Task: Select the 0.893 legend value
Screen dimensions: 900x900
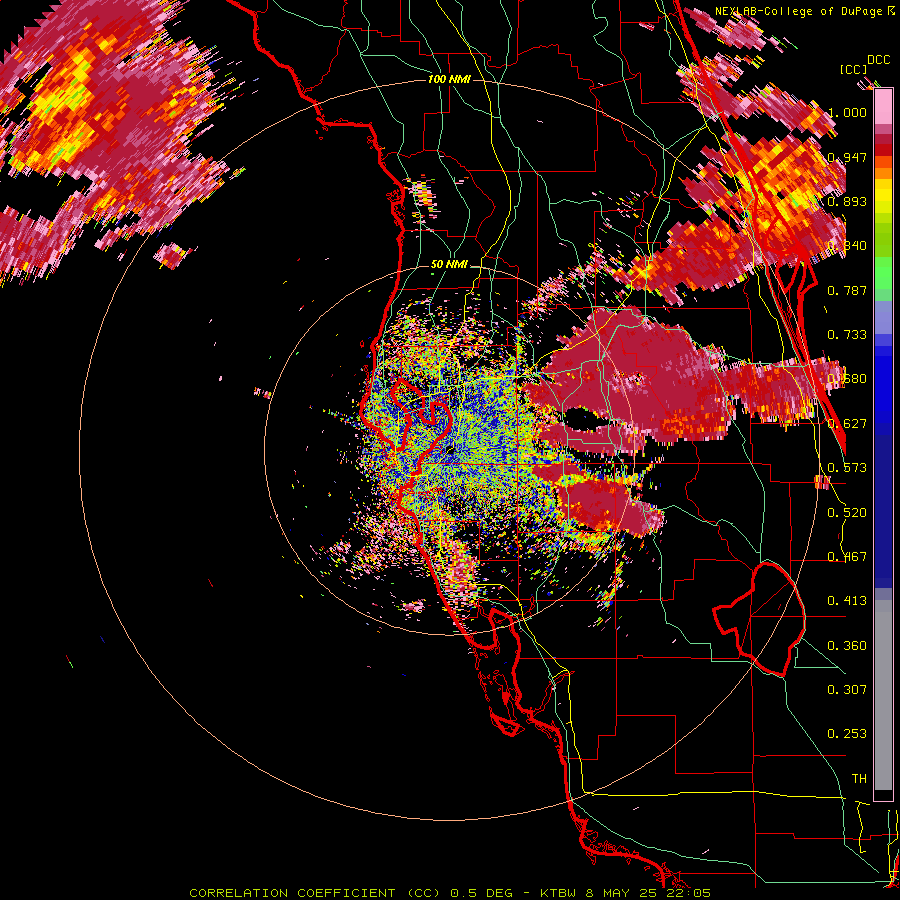Action: pyautogui.click(x=847, y=201)
